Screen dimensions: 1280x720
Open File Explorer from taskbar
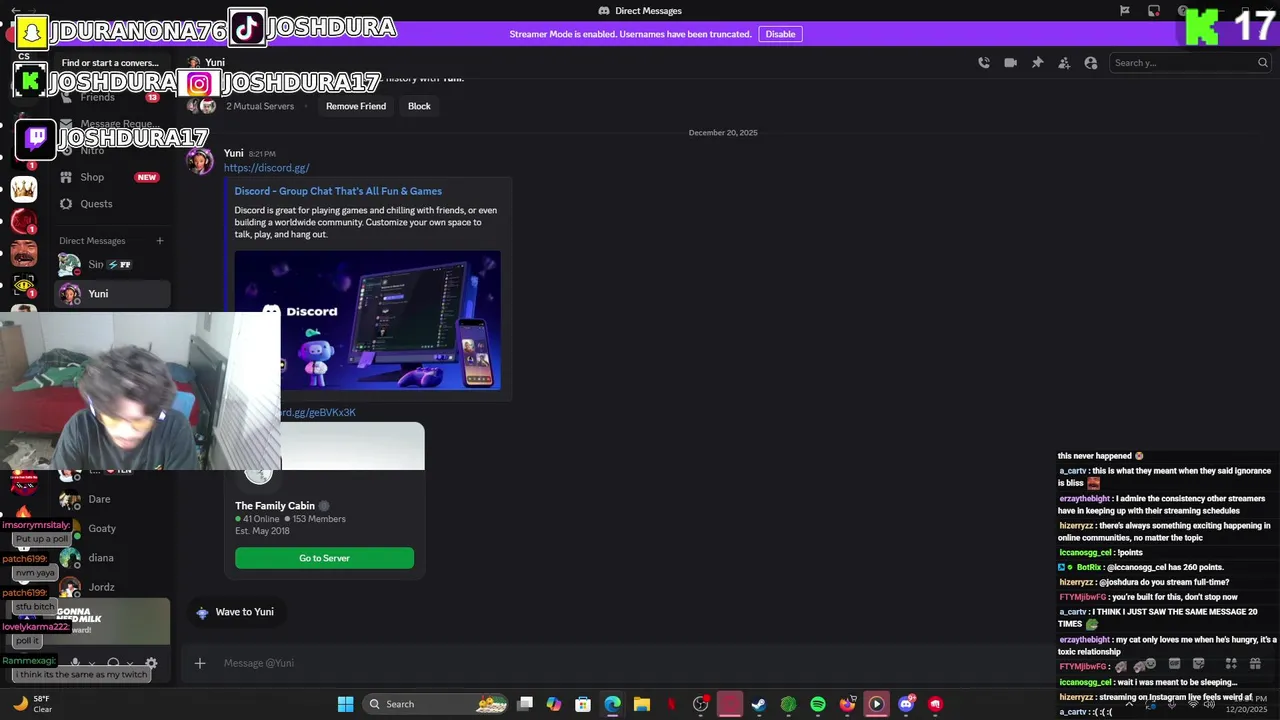point(642,704)
